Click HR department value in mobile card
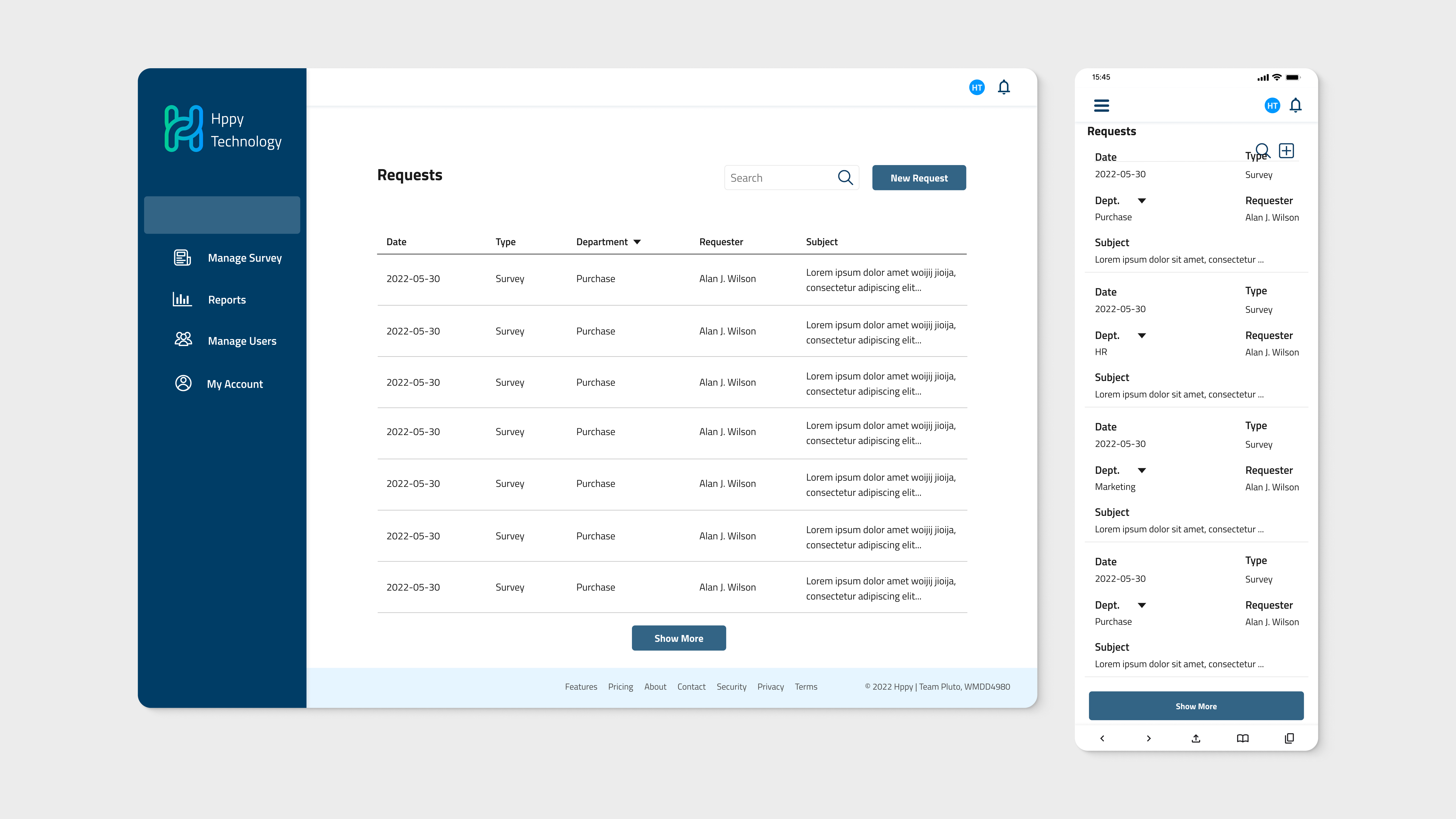1456x819 pixels. [1101, 352]
